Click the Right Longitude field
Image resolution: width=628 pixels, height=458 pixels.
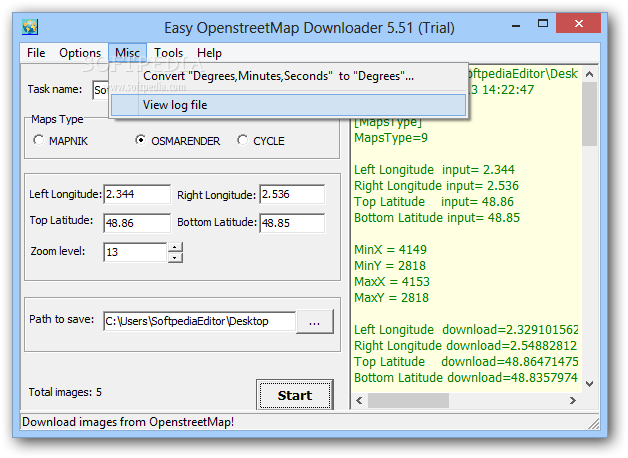click(292, 194)
